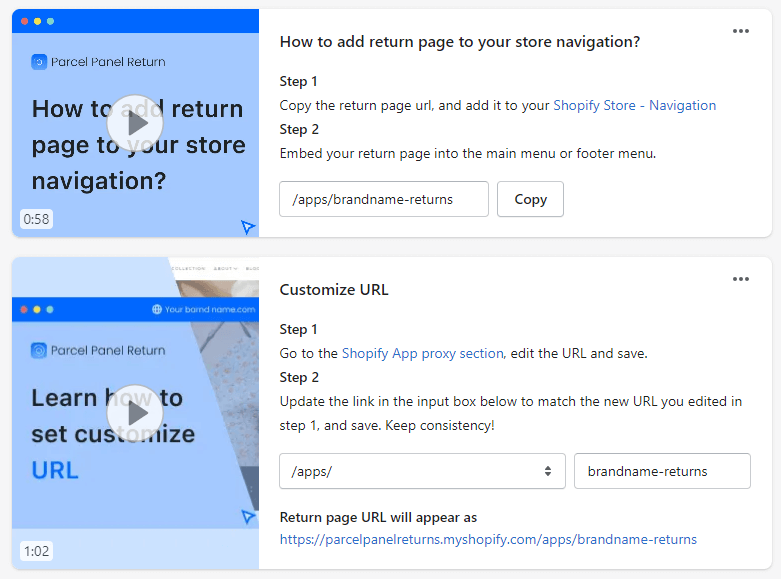Click the 0:58 video duration badge
Image resolution: width=781 pixels, height=579 pixels.
(x=36, y=219)
